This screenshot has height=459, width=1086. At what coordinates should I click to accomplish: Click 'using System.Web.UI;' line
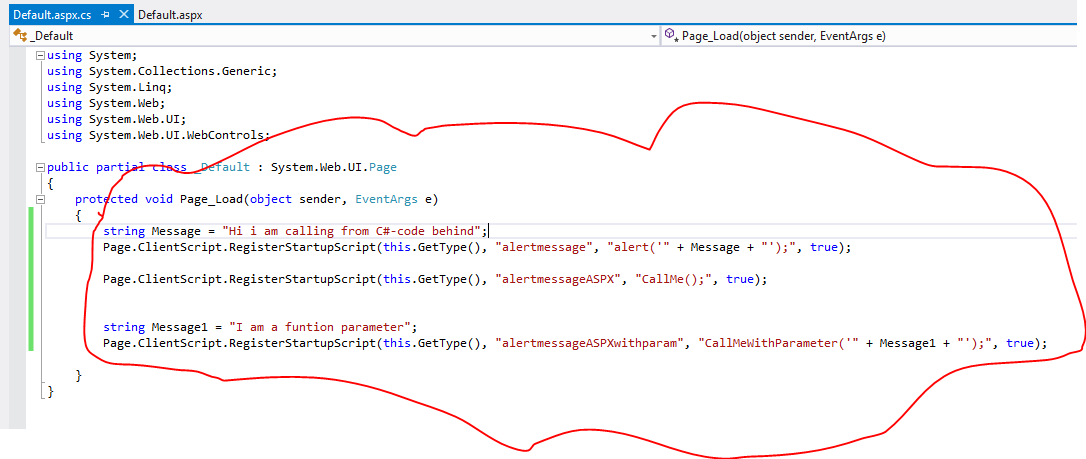click(116, 119)
